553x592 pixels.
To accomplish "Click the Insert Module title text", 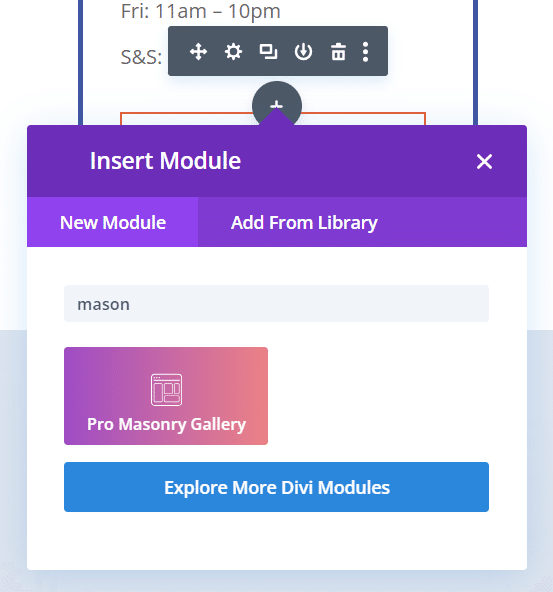I will (x=165, y=161).
